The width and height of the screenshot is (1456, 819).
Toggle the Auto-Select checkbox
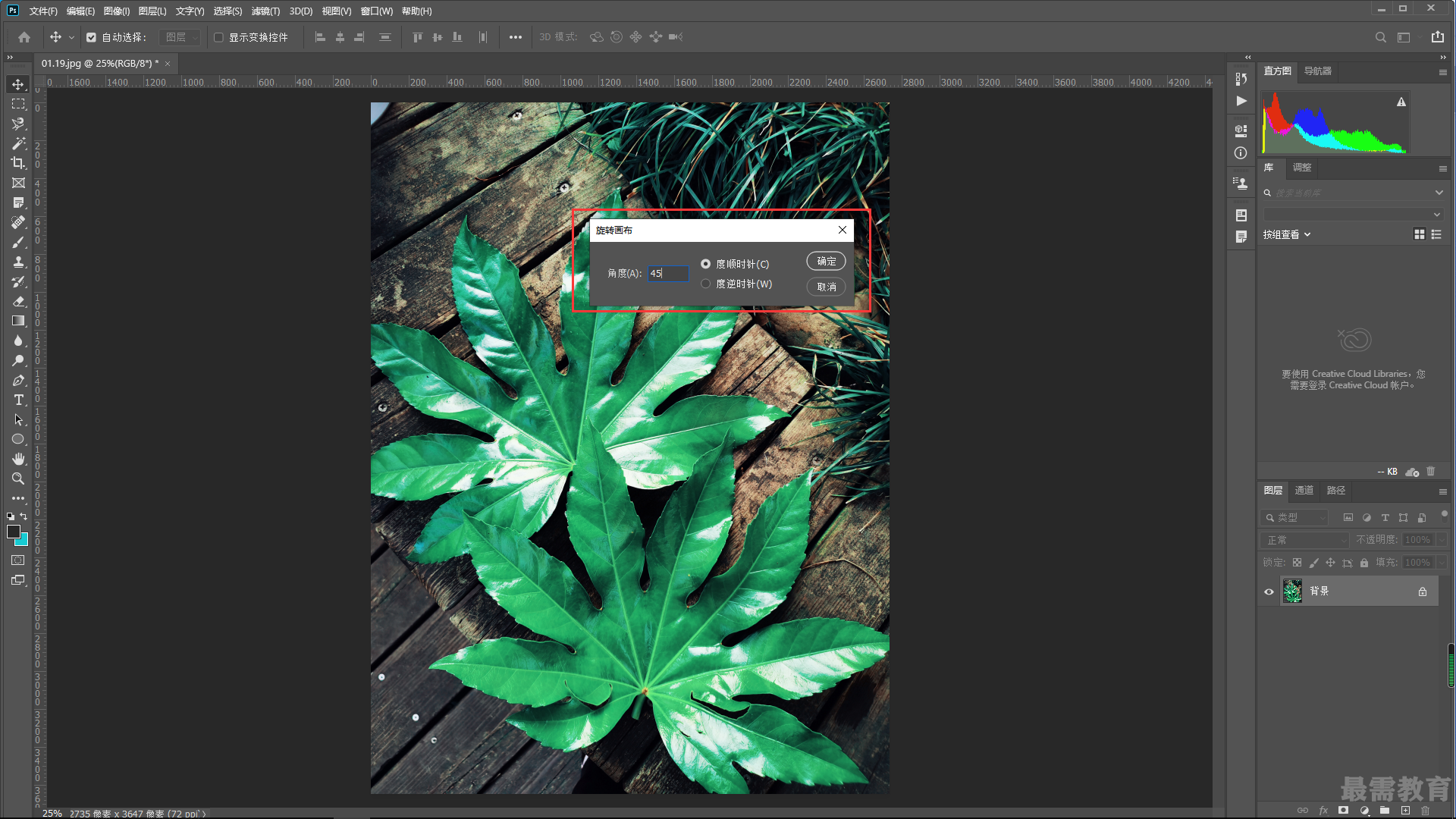(91, 37)
